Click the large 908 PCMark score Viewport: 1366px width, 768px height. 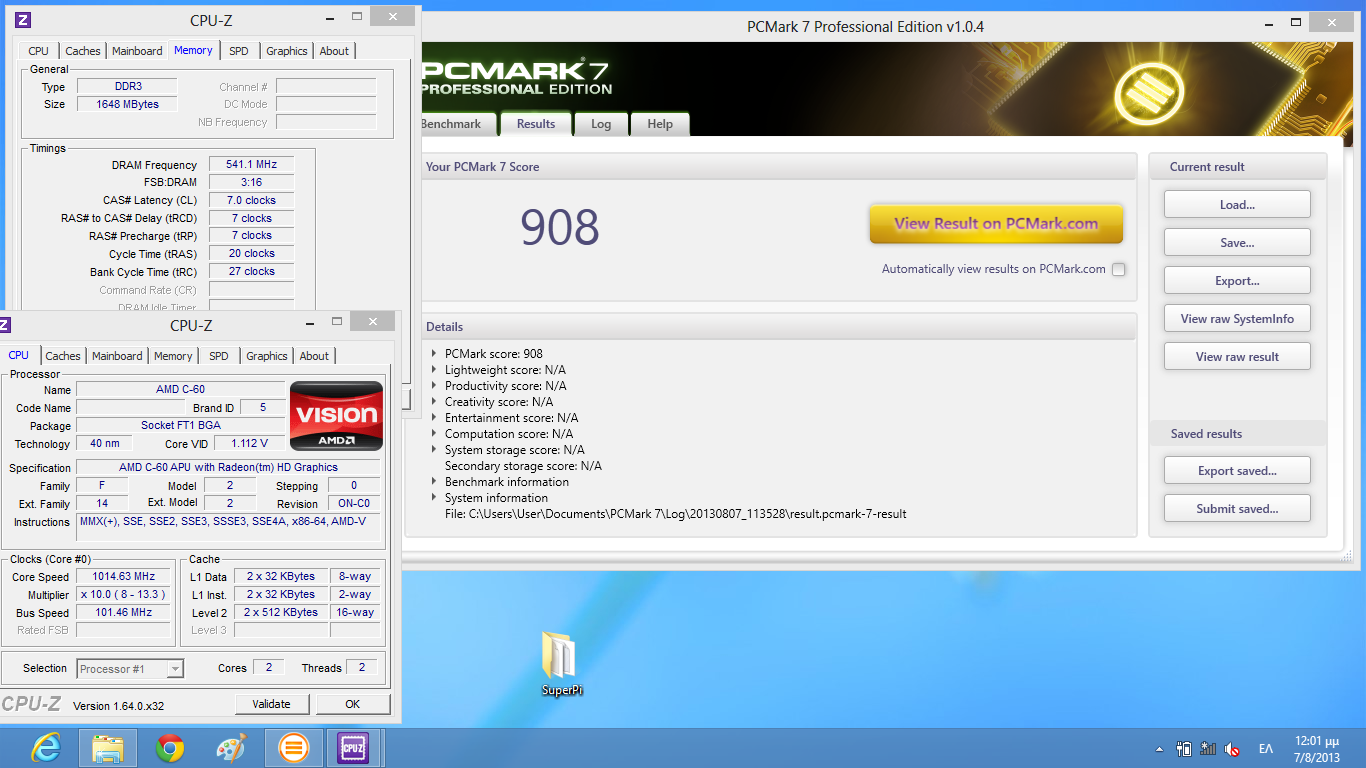[x=559, y=228]
